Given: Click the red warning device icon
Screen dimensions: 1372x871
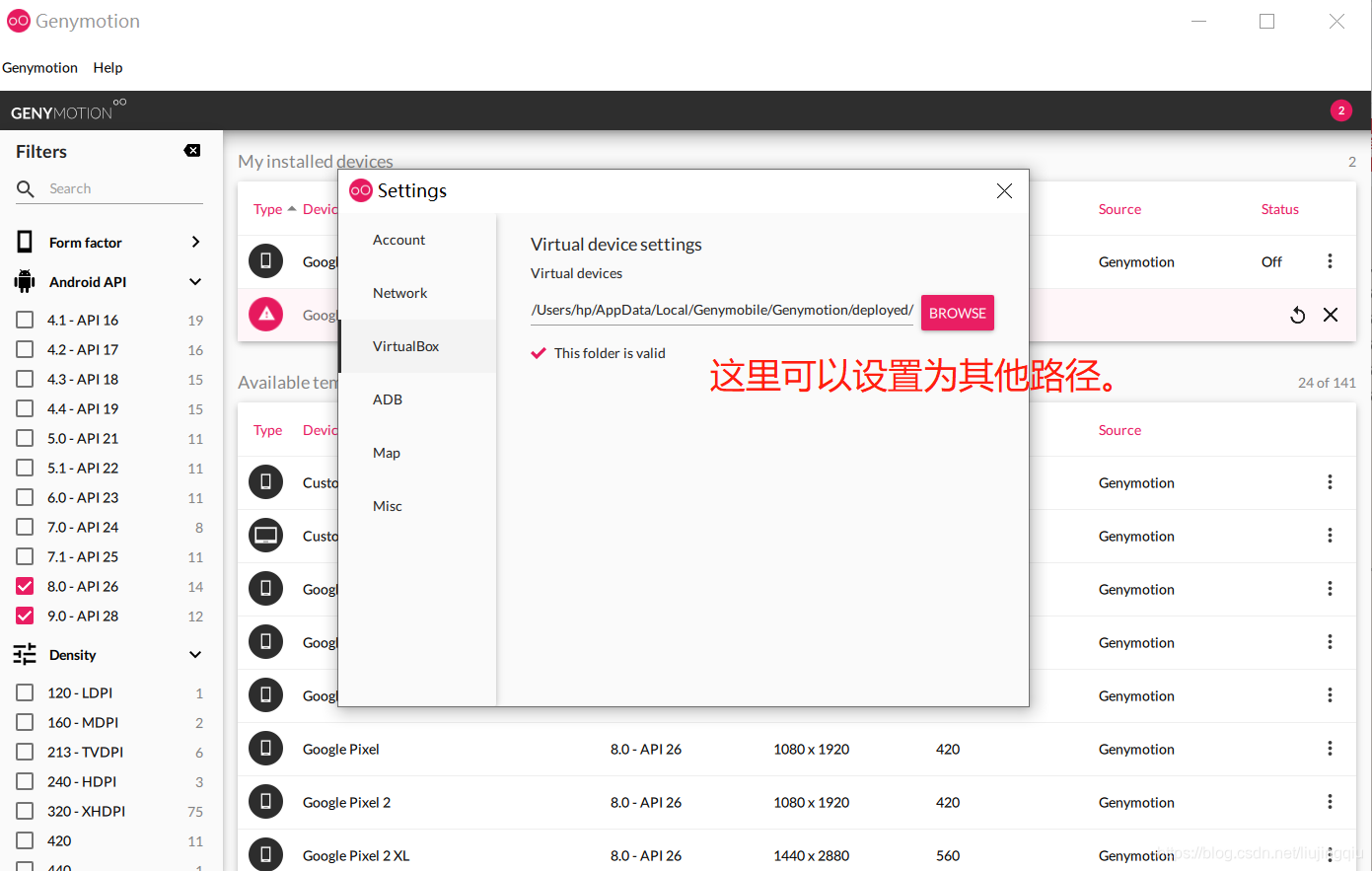Looking at the screenshot, I should tap(265, 315).
